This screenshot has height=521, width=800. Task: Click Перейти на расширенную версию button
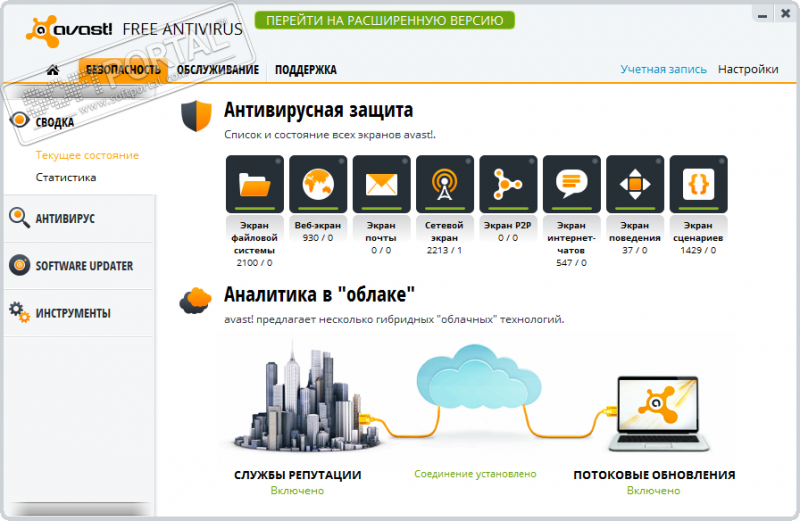coord(385,20)
